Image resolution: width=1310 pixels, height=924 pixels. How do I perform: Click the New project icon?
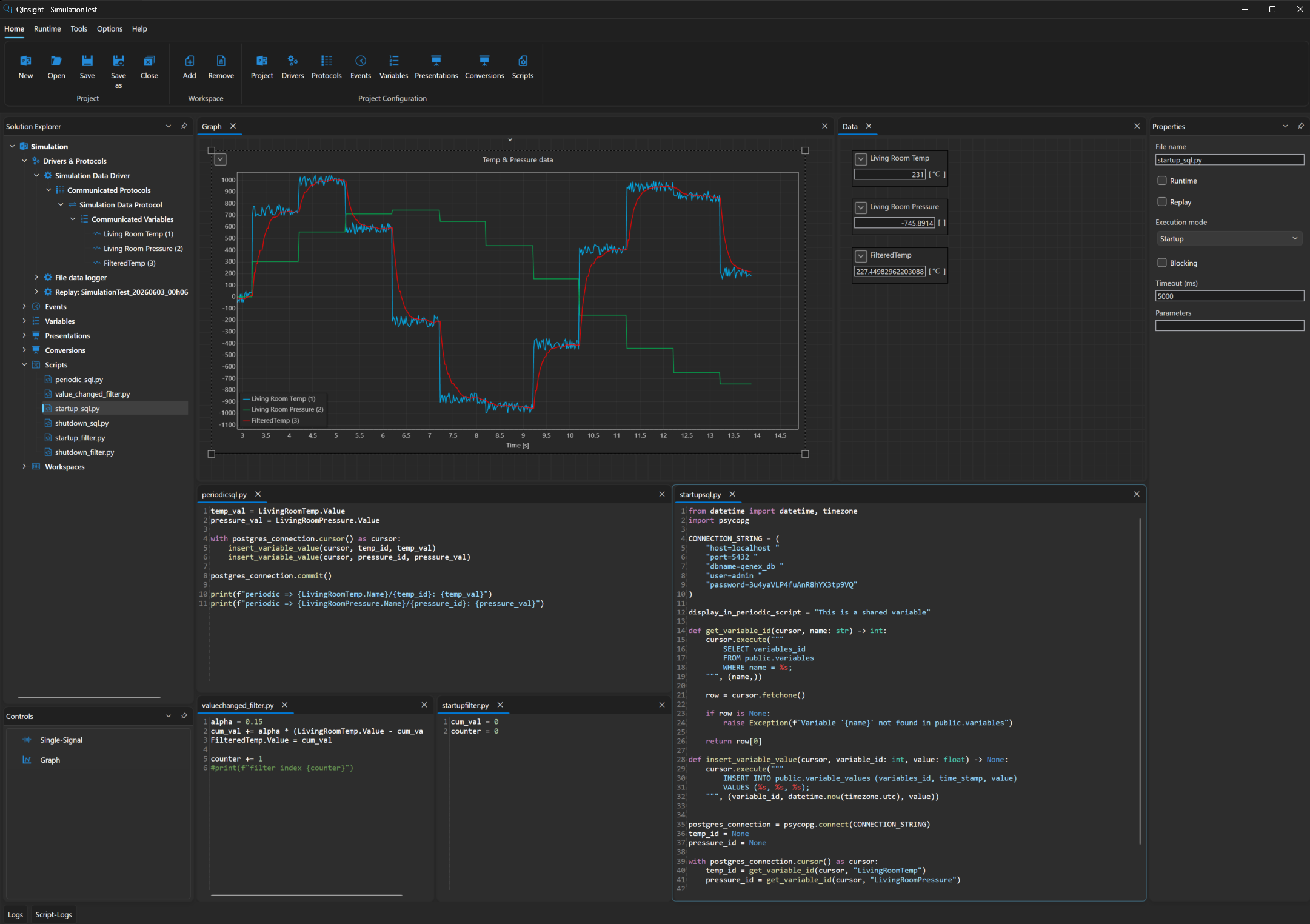[x=25, y=61]
